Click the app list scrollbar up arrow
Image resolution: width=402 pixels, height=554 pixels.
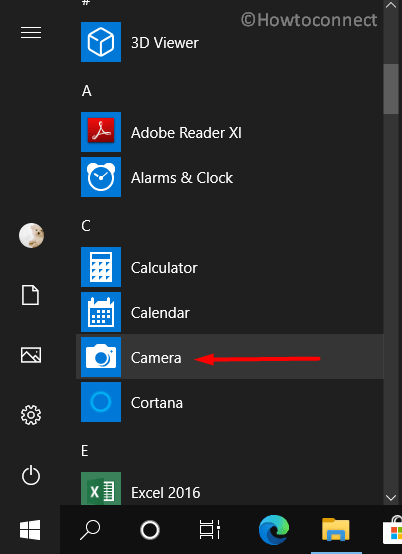(x=391, y=5)
